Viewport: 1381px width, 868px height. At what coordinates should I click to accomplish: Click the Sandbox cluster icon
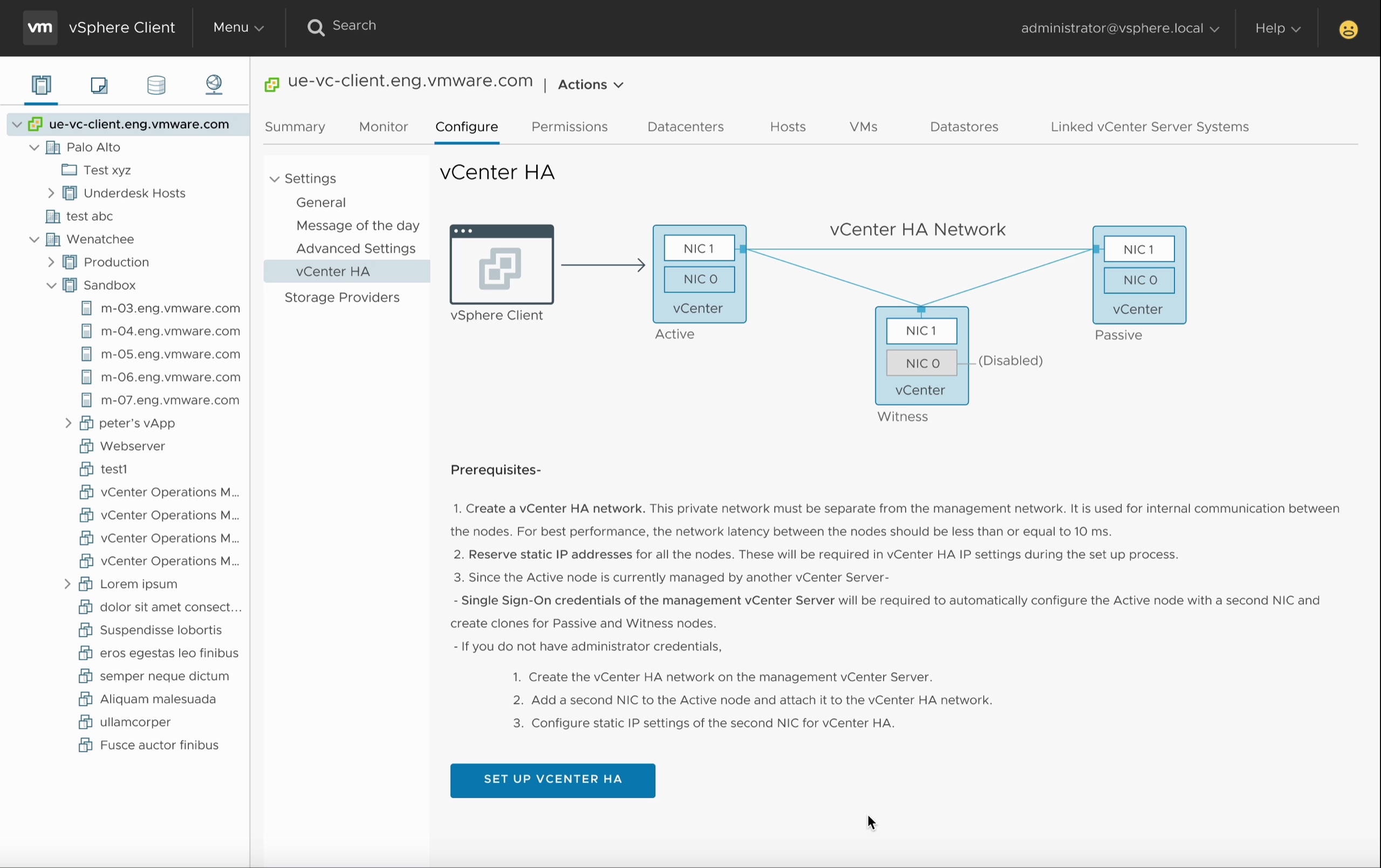coord(70,285)
